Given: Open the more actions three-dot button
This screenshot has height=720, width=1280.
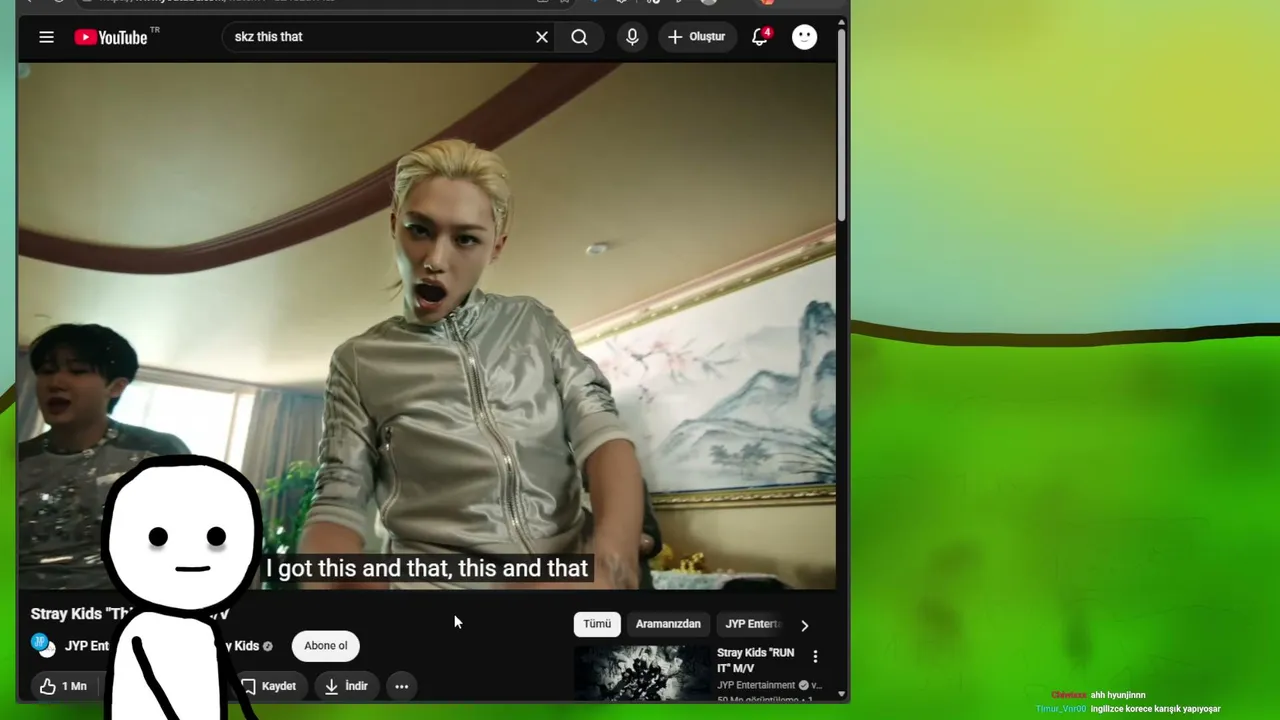Looking at the screenshot, I should pyautogui.click(x=401, y=686).
